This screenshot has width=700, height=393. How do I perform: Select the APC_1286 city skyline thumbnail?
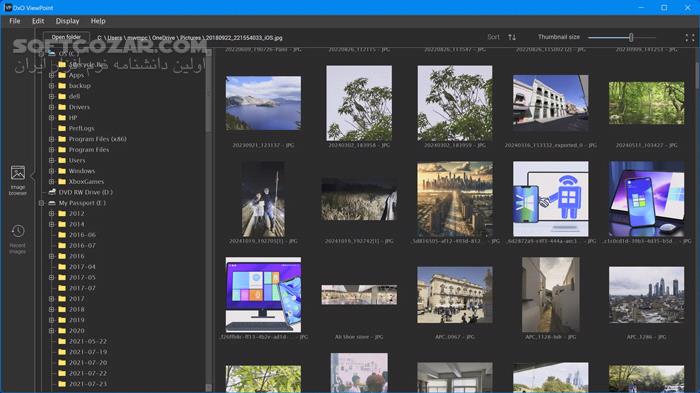click(x=646, y=295)
